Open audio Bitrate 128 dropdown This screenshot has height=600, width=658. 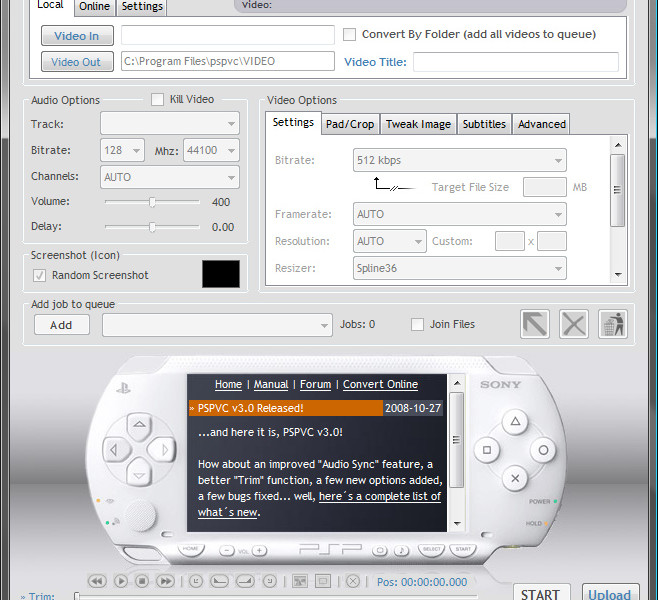(122, 150)
